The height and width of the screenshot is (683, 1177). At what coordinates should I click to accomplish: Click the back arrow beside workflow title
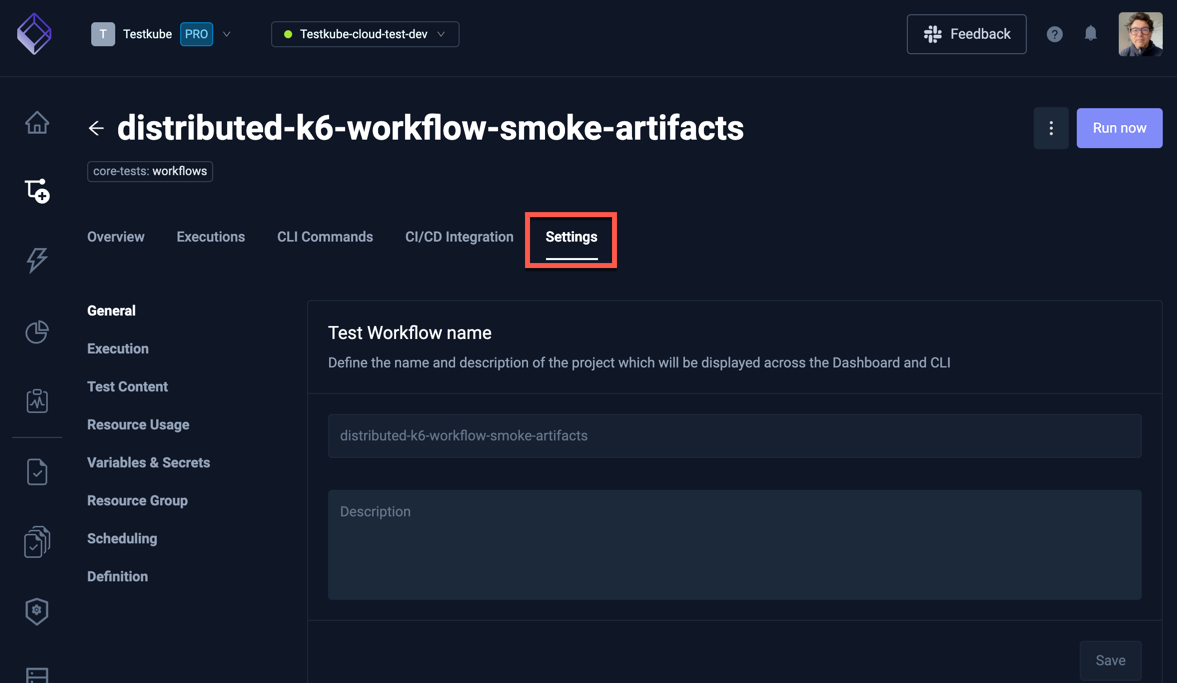coord(96,128)
